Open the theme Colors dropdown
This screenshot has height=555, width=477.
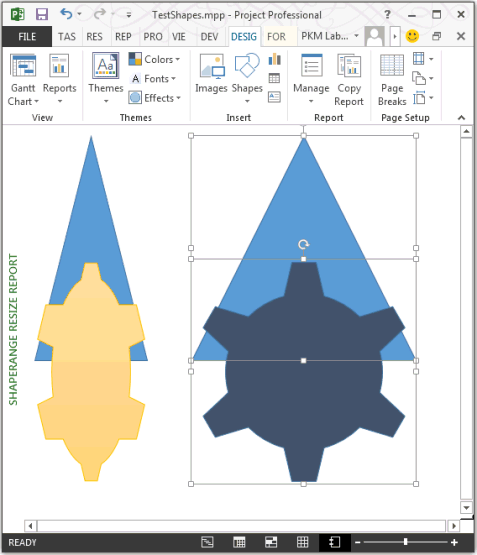click(x=154, y=59)
